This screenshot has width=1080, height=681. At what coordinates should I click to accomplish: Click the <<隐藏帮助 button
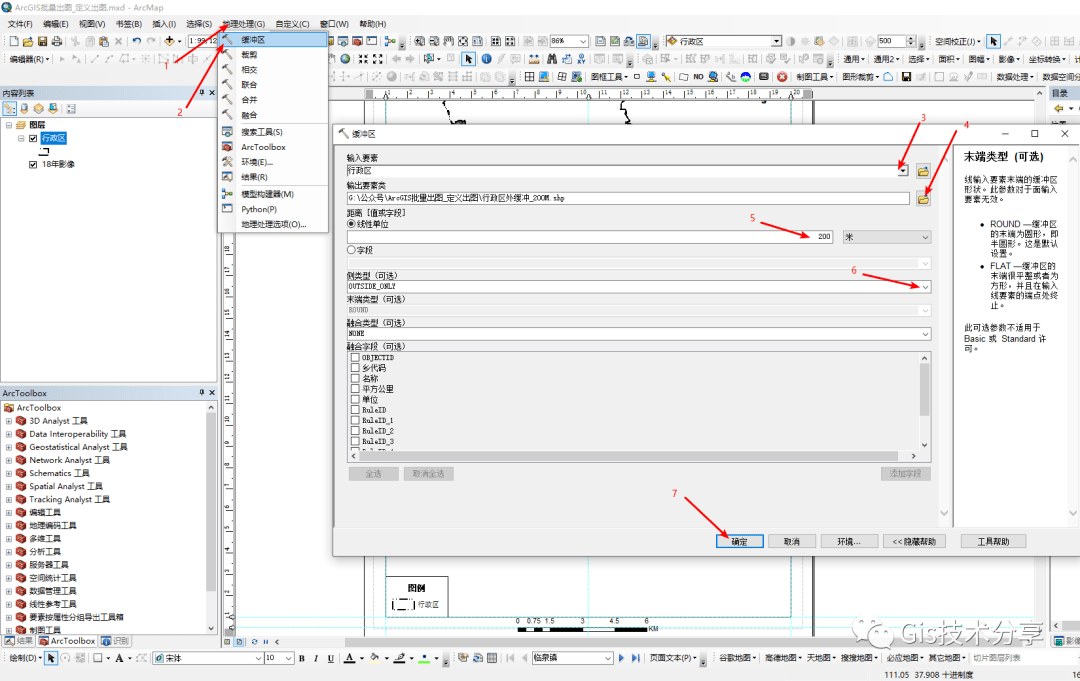click(x=915, y=542)
